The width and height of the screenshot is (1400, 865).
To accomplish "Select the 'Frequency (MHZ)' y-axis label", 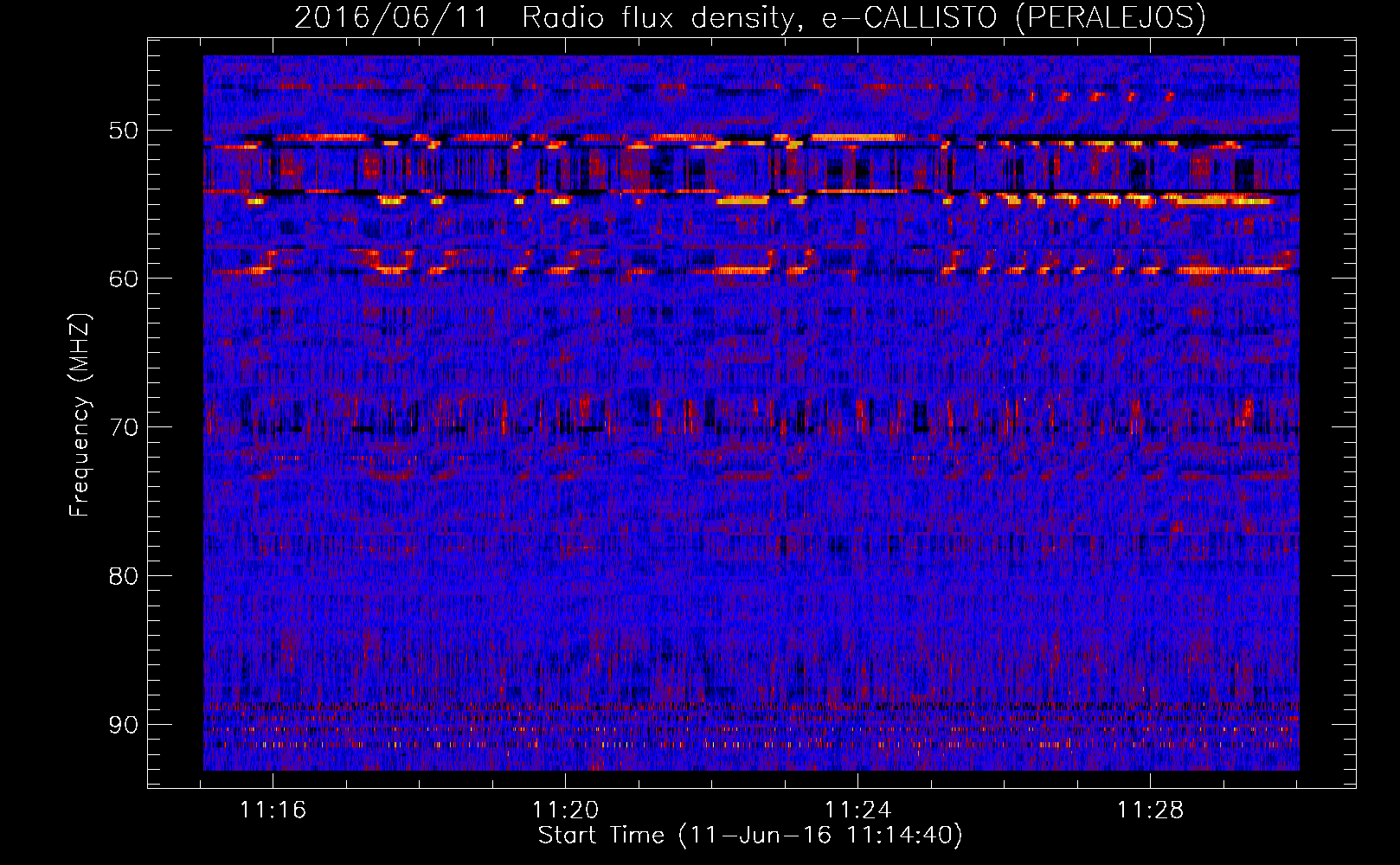I will (80, 415).
